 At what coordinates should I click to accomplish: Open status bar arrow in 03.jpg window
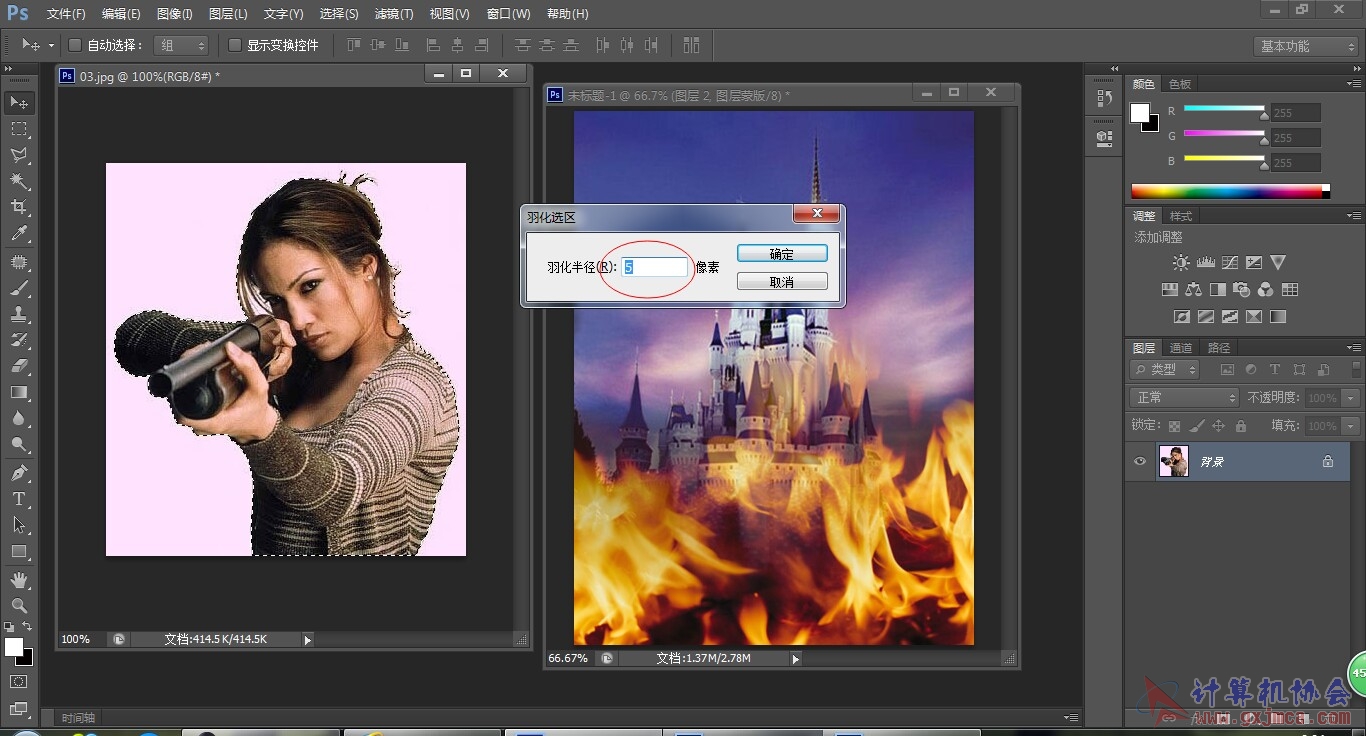pos(307,639)
